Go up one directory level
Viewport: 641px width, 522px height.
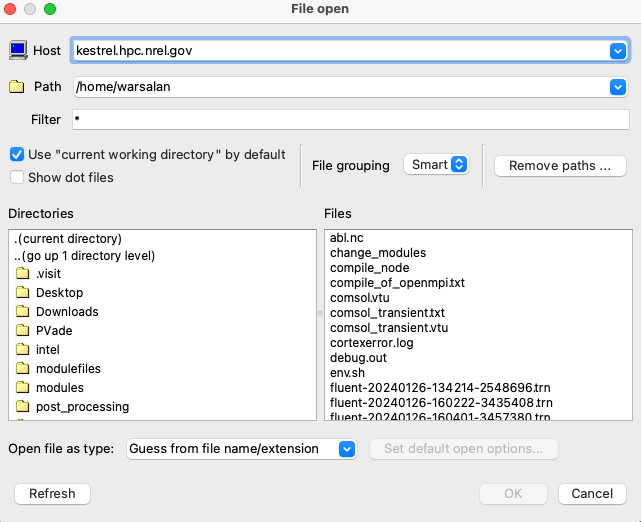tap(85, 256)
